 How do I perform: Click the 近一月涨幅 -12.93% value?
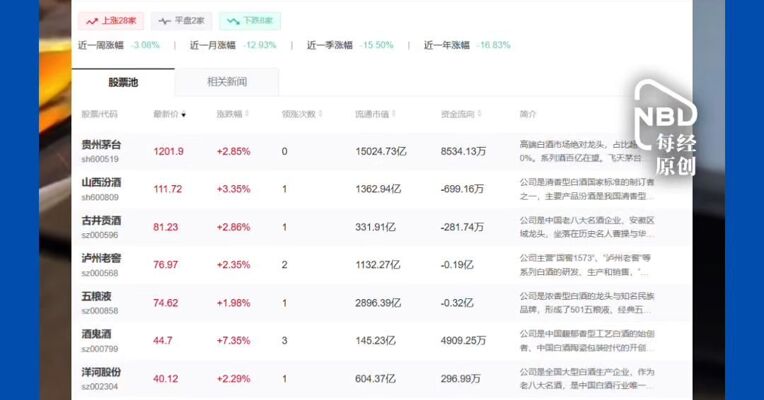pos(260,45)
